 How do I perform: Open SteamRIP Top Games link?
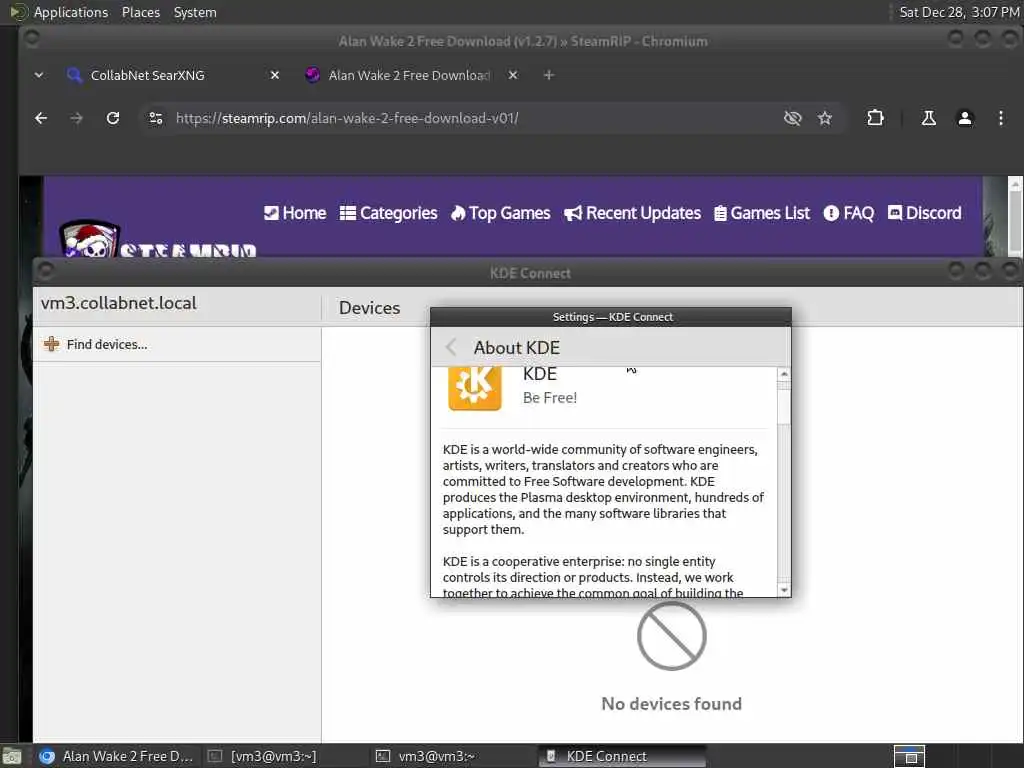[x=501, y=213]
